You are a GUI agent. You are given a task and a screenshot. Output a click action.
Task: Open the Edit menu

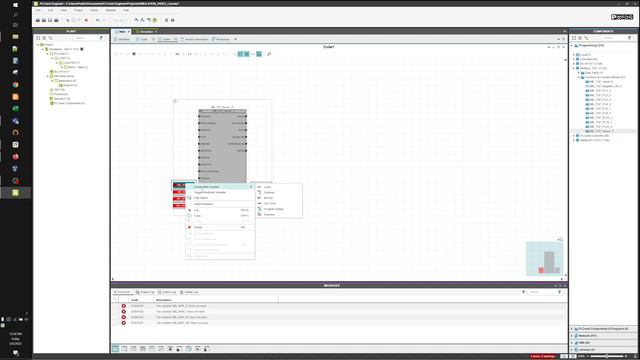51,10
